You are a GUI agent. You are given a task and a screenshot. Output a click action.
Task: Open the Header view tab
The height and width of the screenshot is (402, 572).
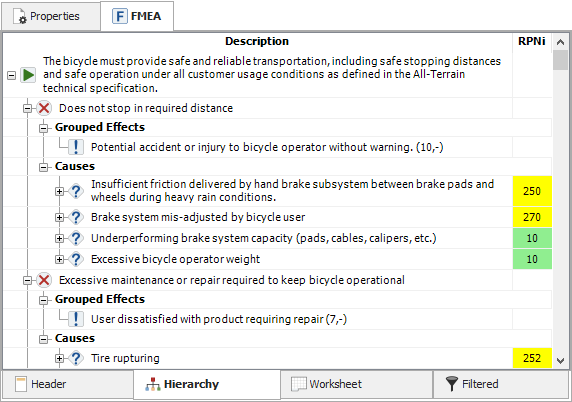(67, 384)
